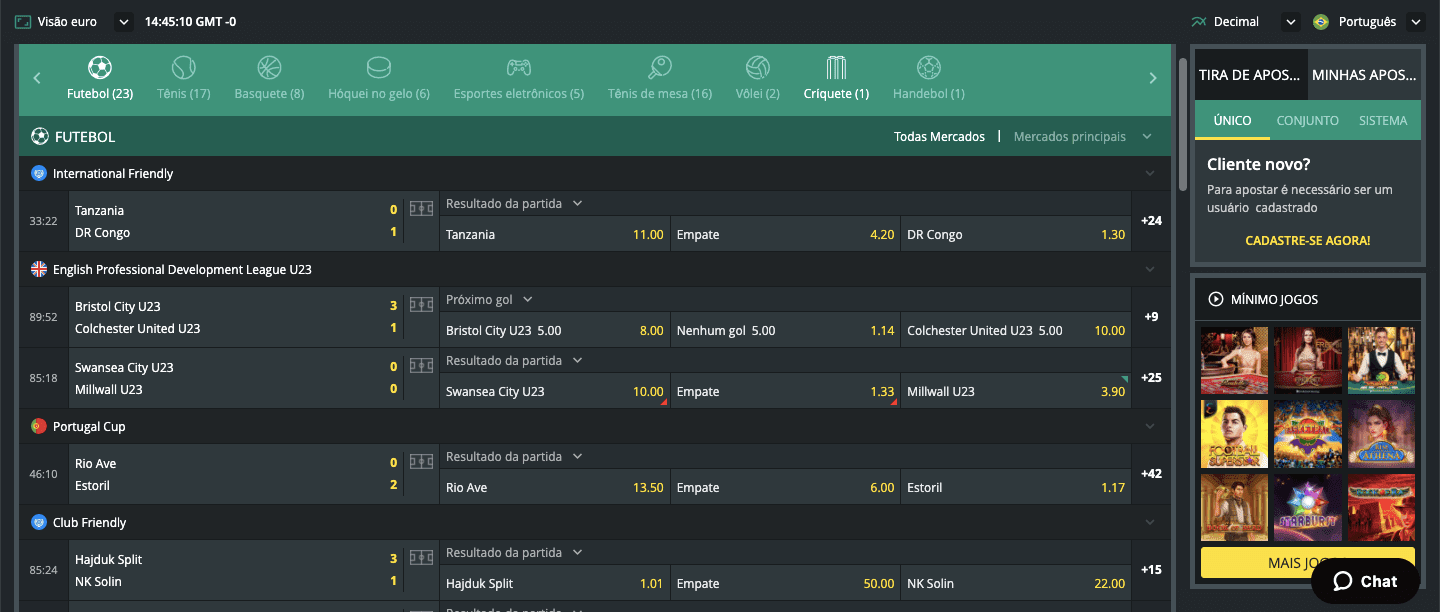
Task: Click the Decimal odds format icon
Action: pyautogui.click(x=1199, y=21)
